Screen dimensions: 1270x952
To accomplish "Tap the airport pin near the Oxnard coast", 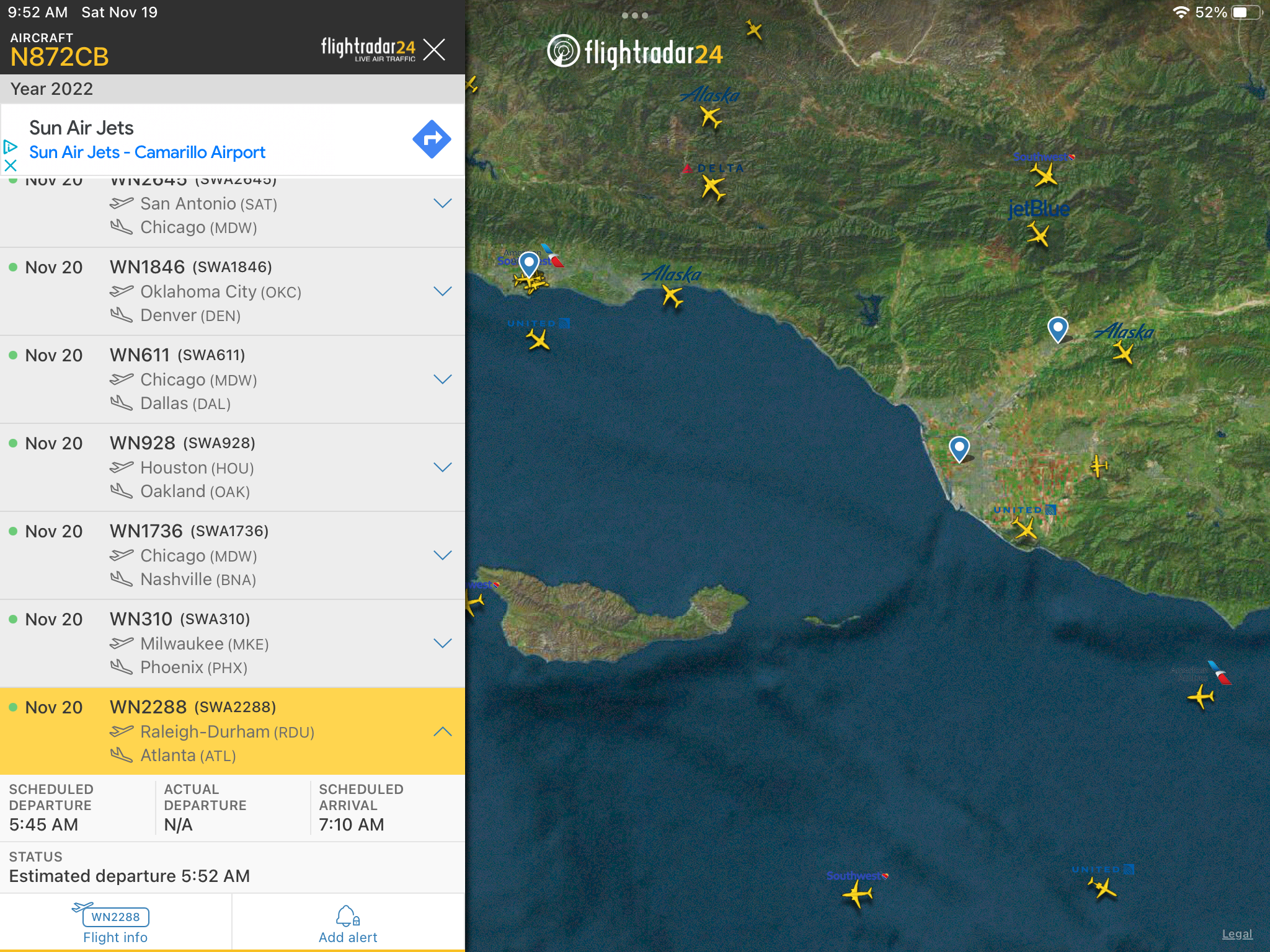I will pyautogui.click(x=959, y=449).
